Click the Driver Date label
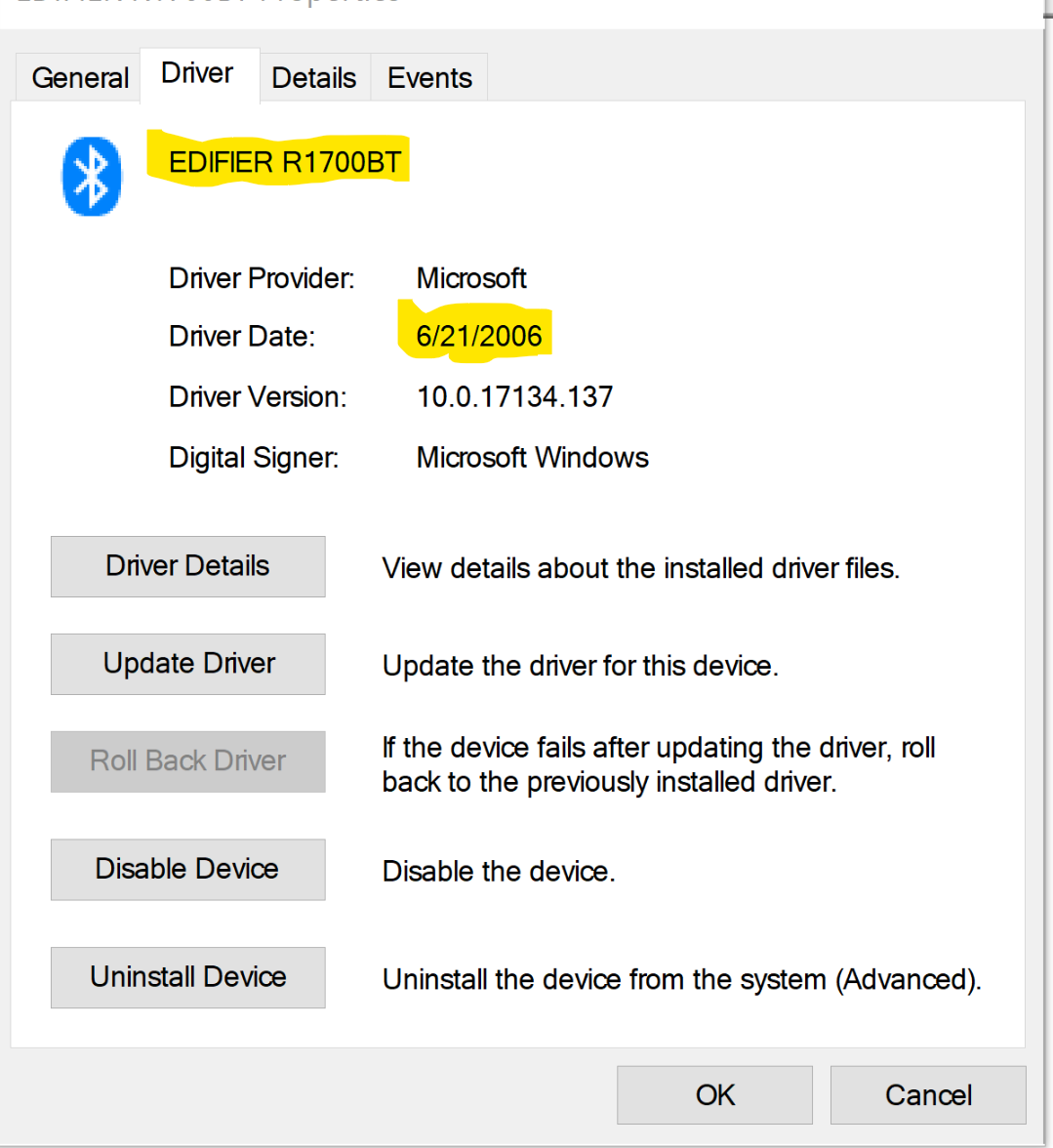The height and width of the screenshot is (1148, 1053). tap(242, 337)
